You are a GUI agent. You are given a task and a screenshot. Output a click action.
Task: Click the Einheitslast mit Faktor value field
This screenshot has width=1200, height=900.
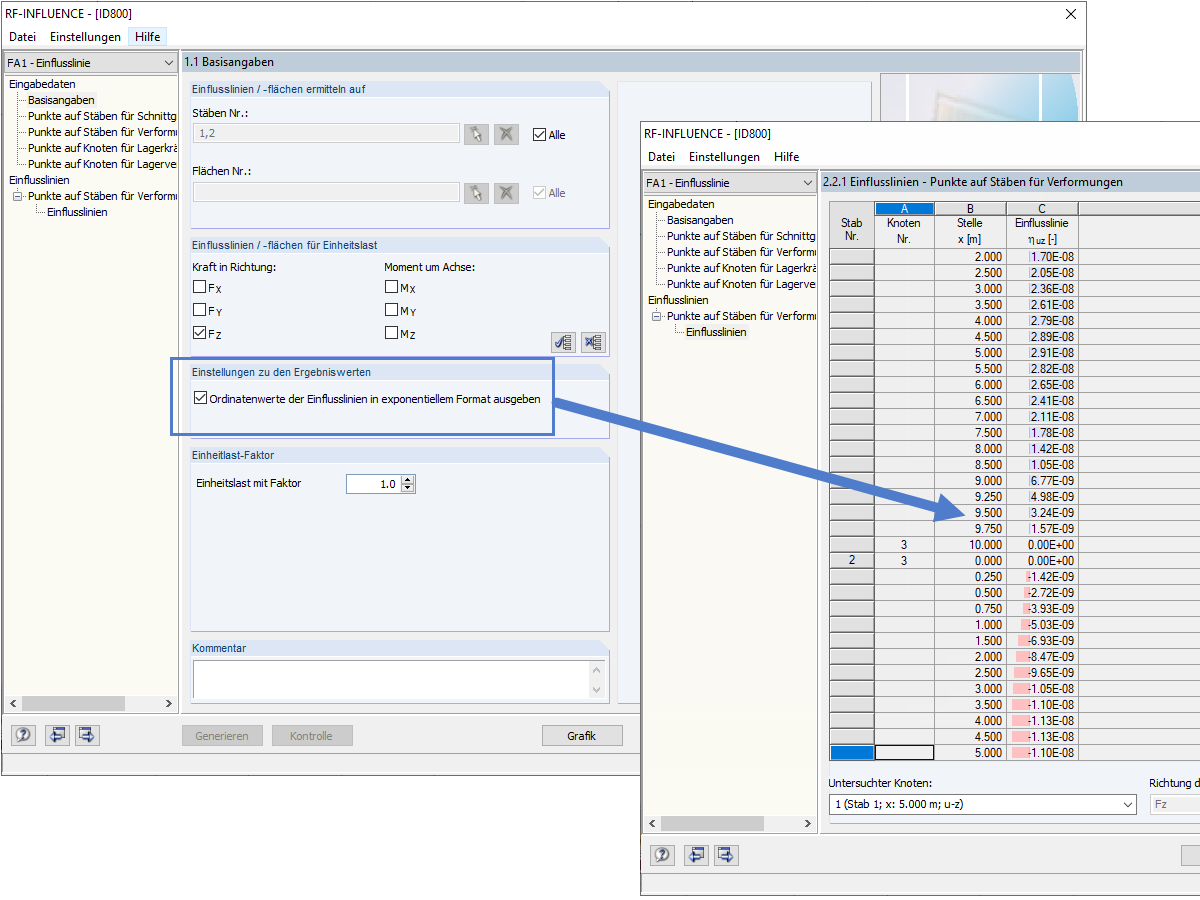coord(373,484)
